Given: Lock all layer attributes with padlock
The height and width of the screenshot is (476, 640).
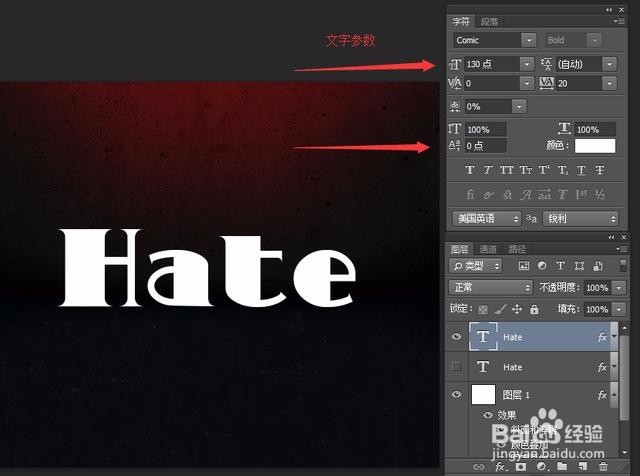Looking at the screenshot, I should point(534,309).
